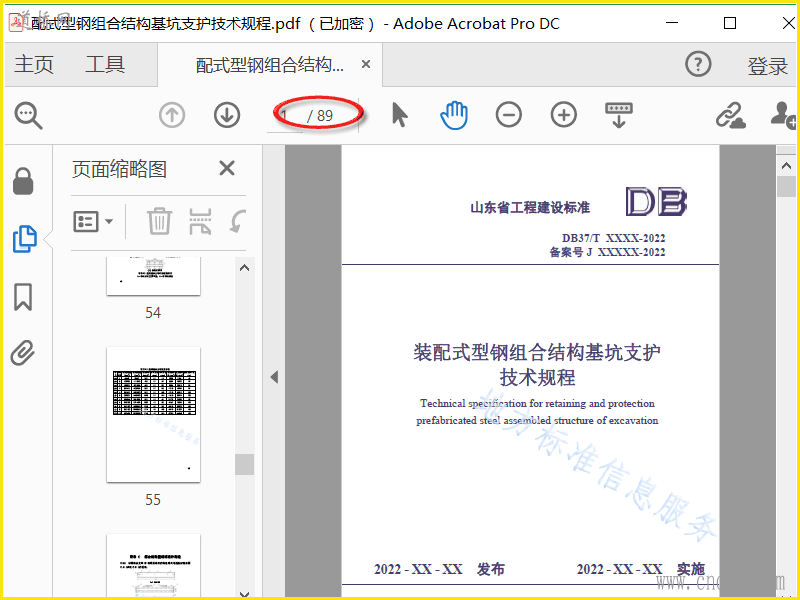The width and height of the screenshot is (800, 600).
Task: Go to next page with down arrow
Action: [x=227, y=115]
